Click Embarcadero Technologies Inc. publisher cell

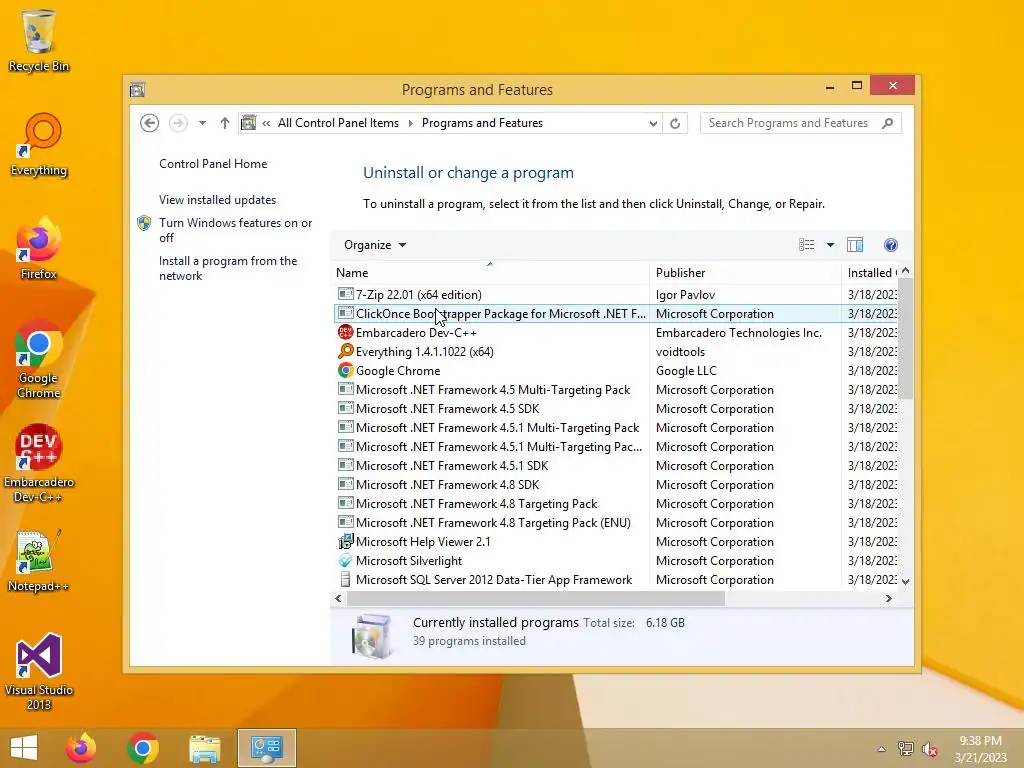coord(739,332)
